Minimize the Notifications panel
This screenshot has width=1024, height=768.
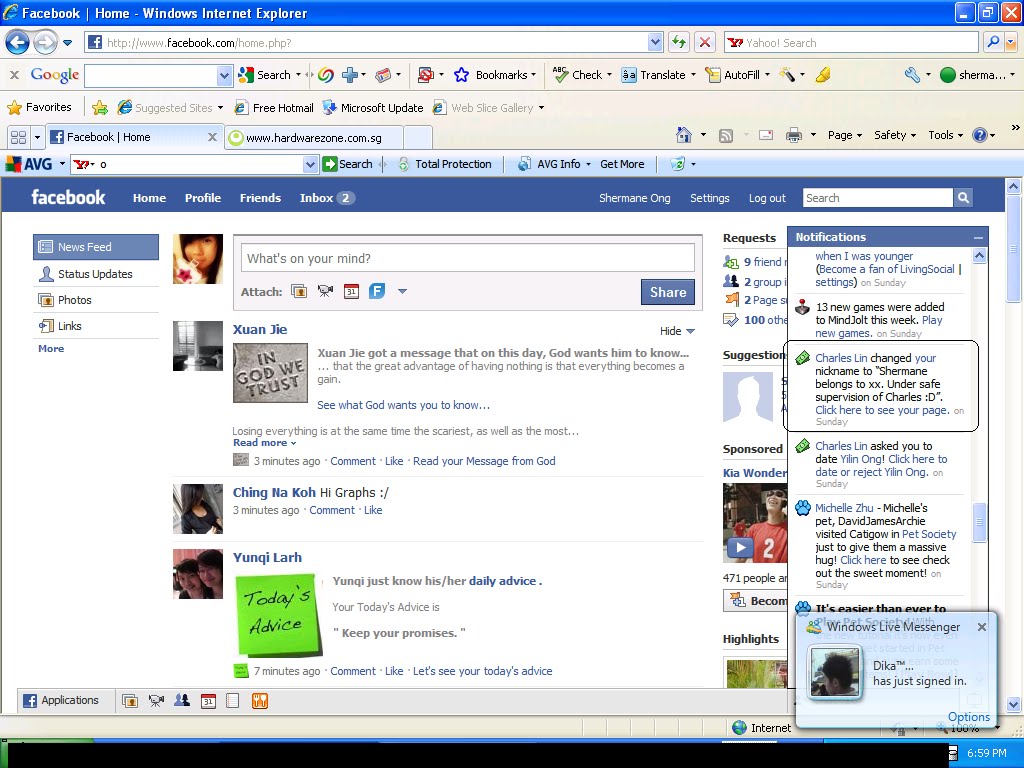click(x=978, y=238)
